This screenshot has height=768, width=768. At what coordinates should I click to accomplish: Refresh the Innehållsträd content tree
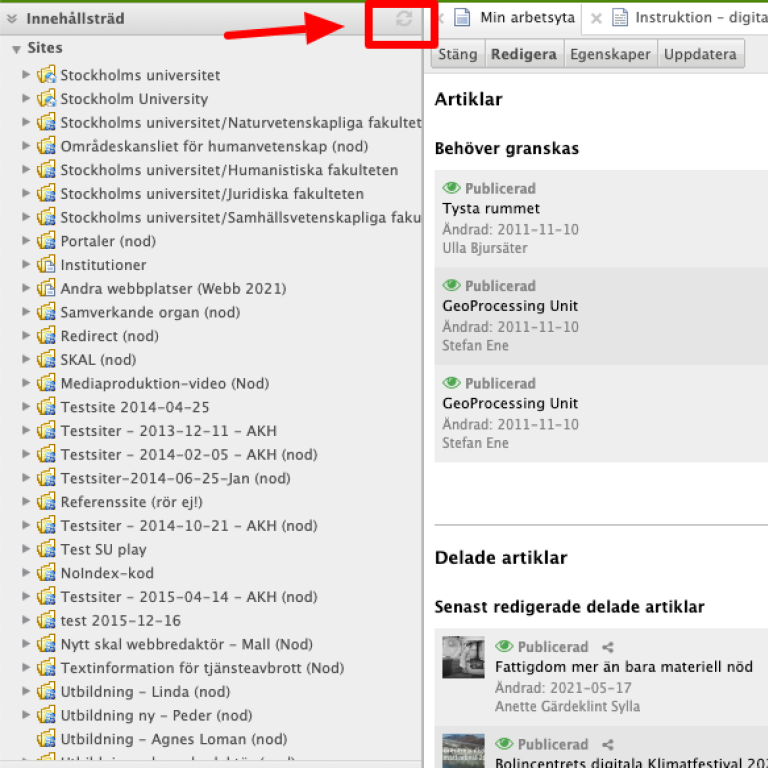point(404,19)
